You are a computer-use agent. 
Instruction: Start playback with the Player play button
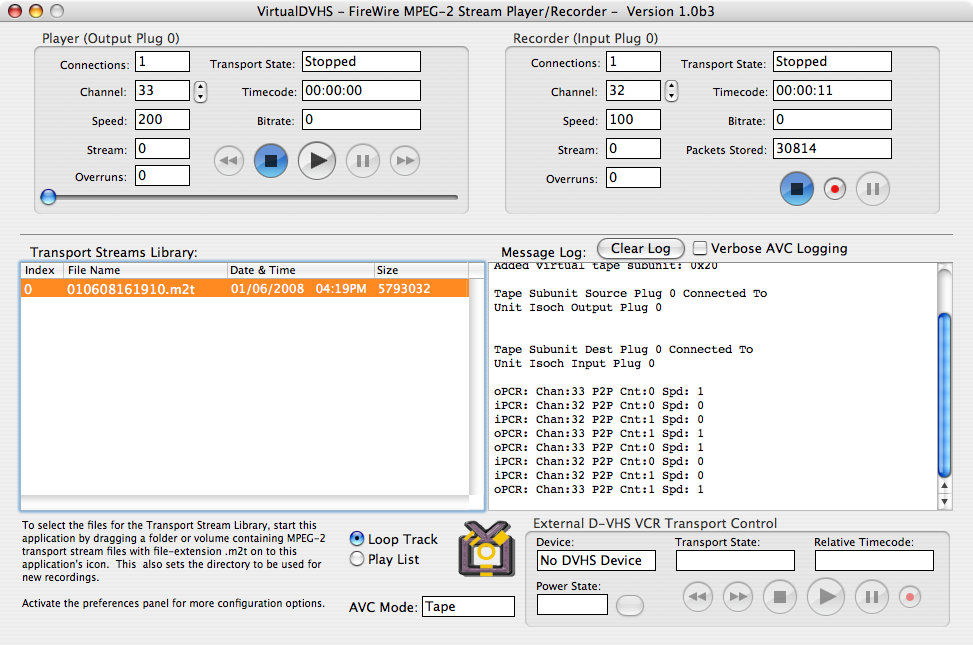point(317,161)
